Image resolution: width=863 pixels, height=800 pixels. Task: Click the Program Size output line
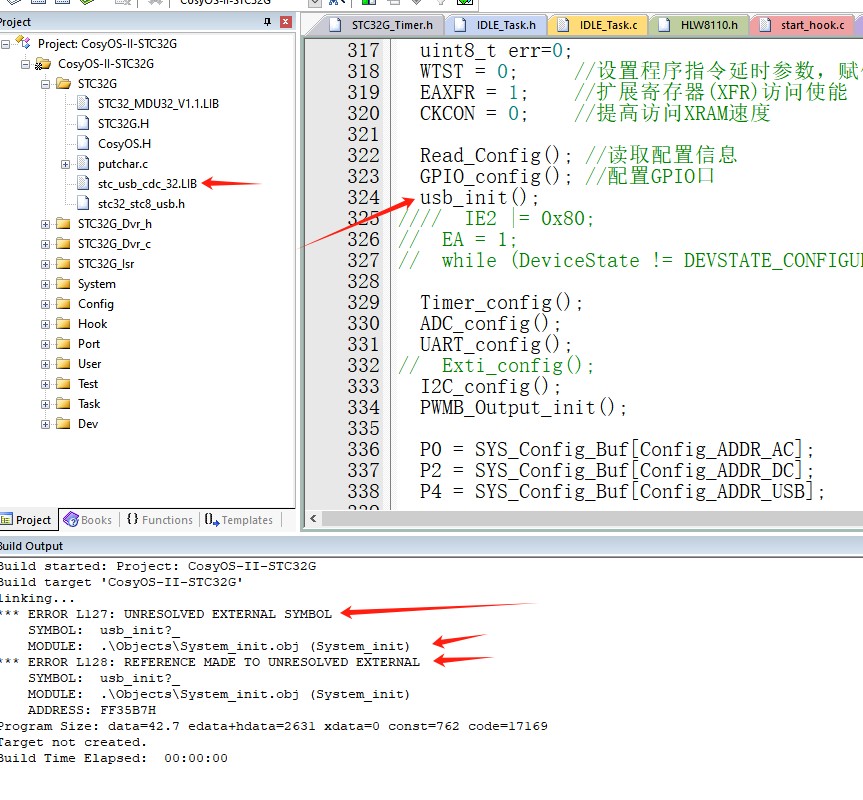pyautogui.click(x=273, y=726)
